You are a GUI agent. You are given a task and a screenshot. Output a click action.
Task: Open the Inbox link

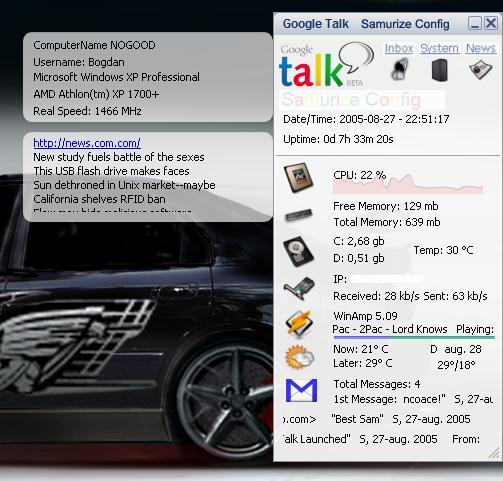(399, 49)
